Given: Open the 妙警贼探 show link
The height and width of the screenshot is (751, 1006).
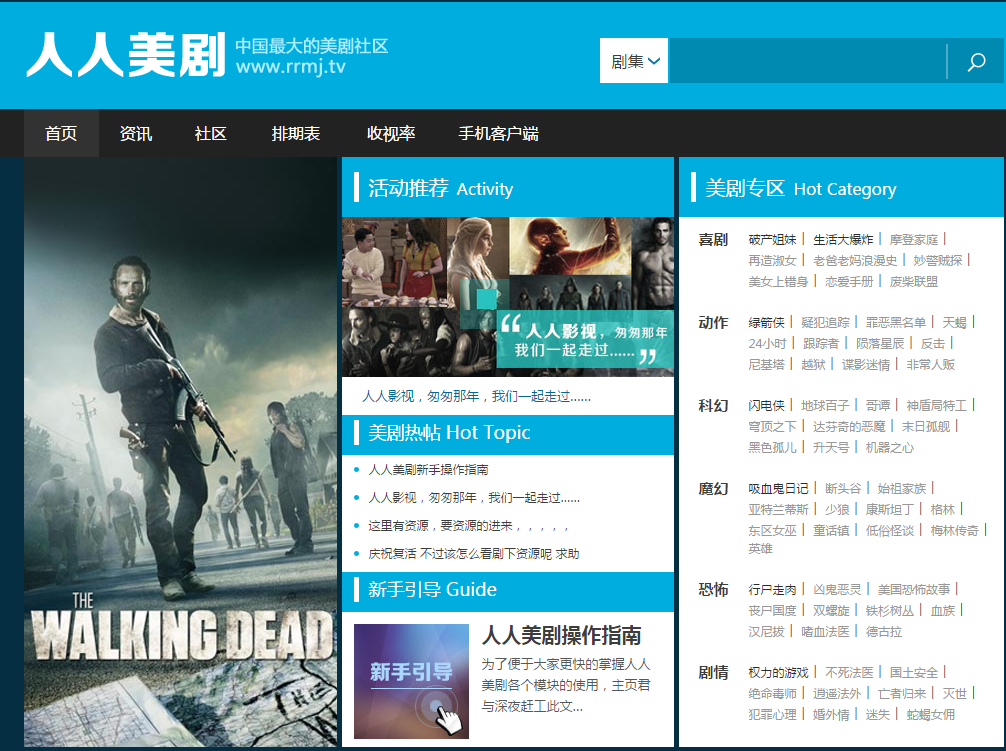Looking at the screenshot, I should coord(938,260).
